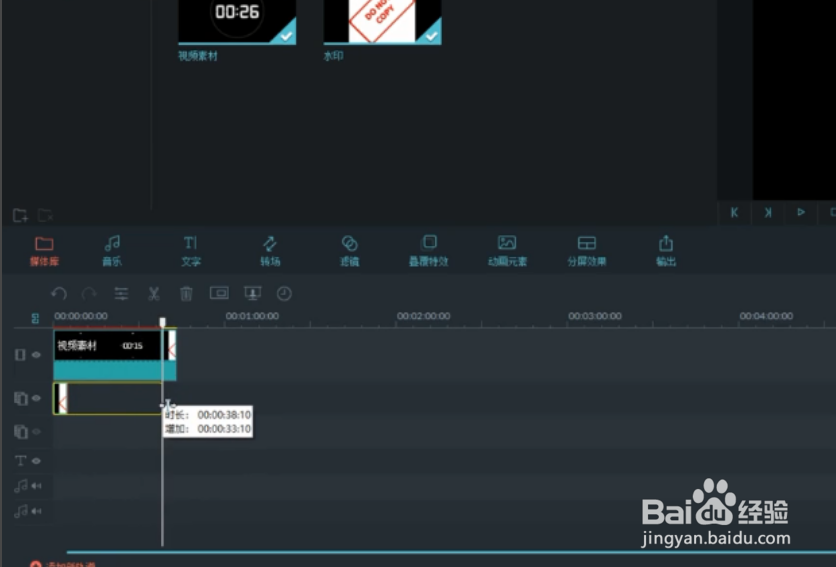Mute the second music track
The image size is (836, 567).
click(36, 511)
